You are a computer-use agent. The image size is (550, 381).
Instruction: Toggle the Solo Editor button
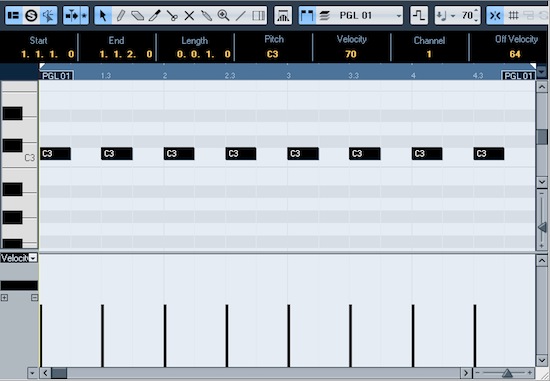point(31,16)
